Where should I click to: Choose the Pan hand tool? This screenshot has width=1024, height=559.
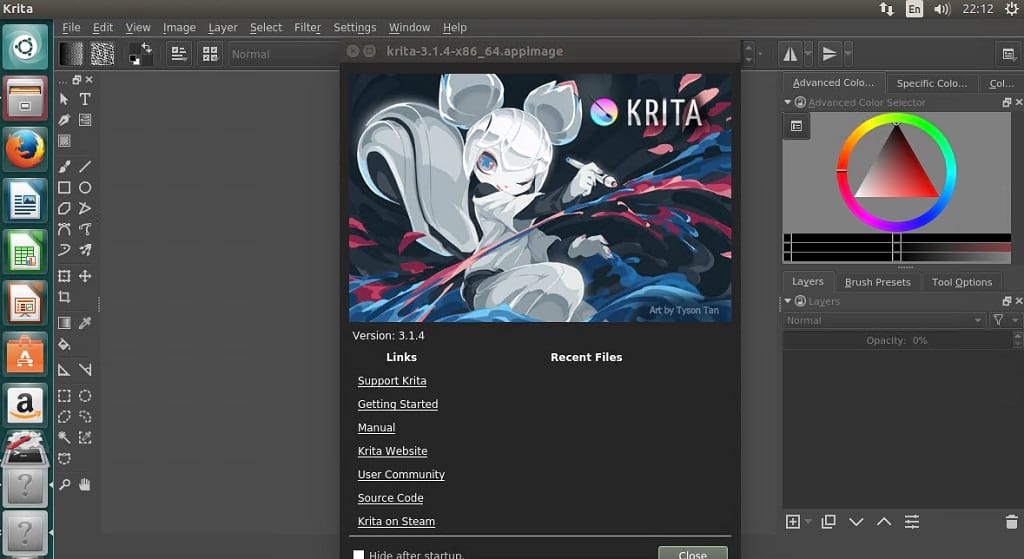pyautogui.click(x=85, y=484)
